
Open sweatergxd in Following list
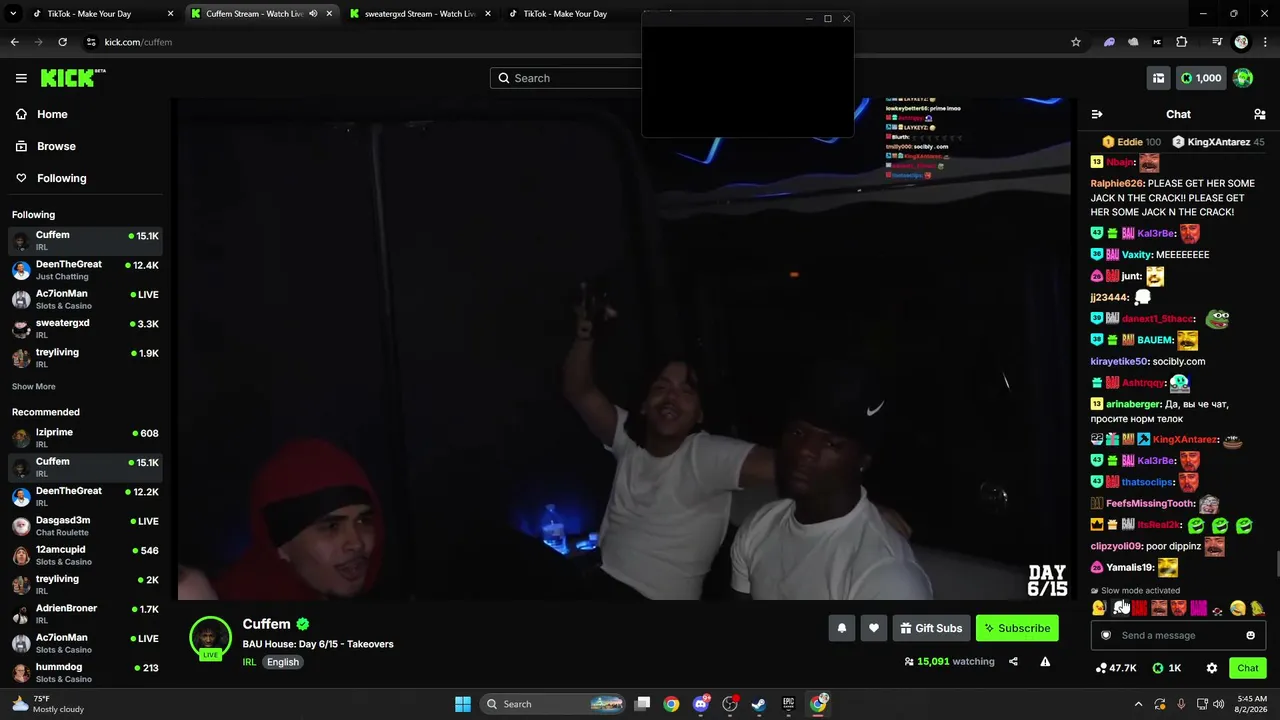pos(85,329)
